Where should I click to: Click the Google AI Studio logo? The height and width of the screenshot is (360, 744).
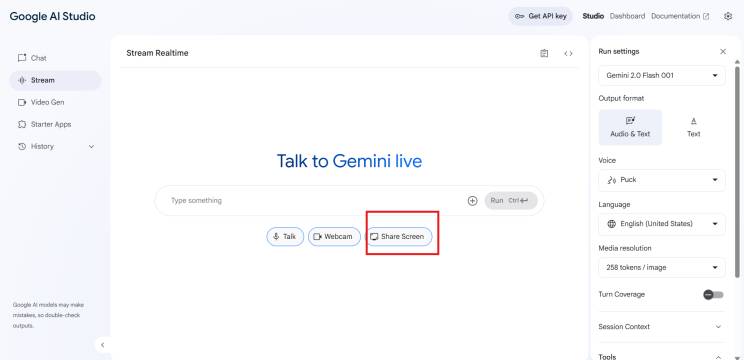pos(52,16)
